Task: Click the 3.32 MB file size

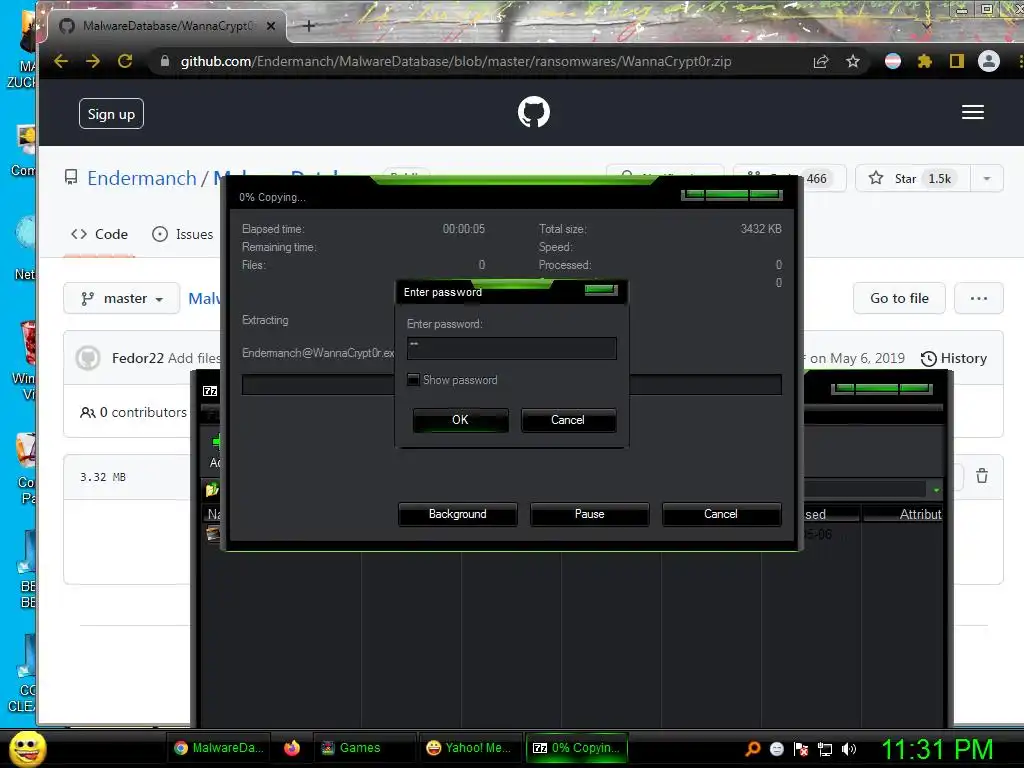Action: [103, 477]
